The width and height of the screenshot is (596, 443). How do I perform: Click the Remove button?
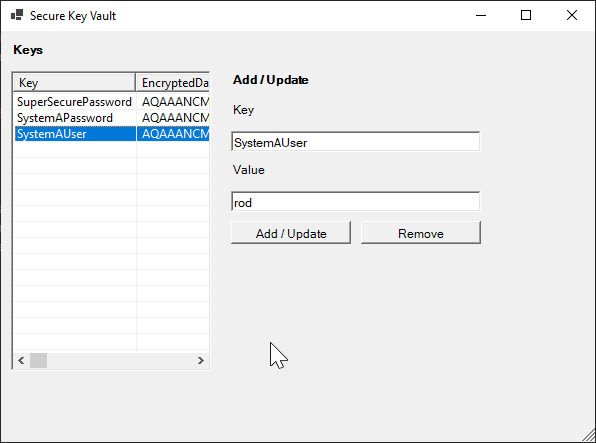(x=420, y=233)
